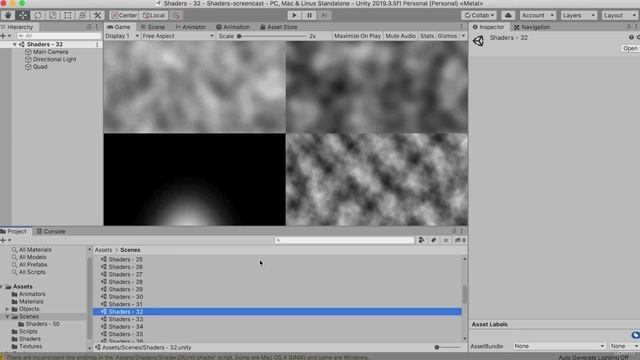Open Collab dropdown
This screenshot has height=360, width=640.
479,15
